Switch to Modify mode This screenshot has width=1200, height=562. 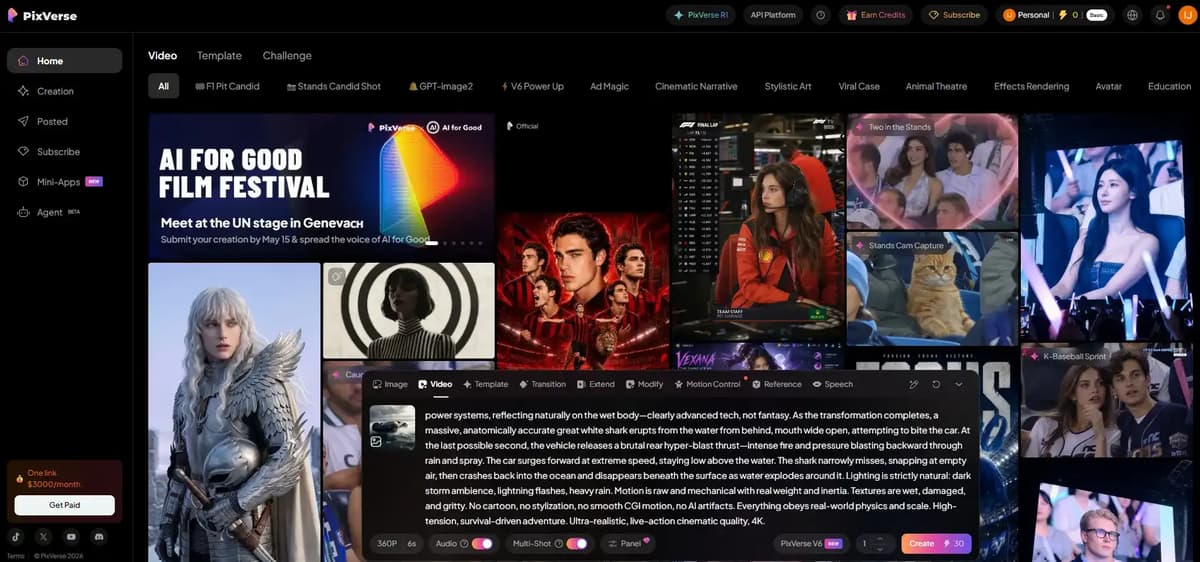[644, 384]
